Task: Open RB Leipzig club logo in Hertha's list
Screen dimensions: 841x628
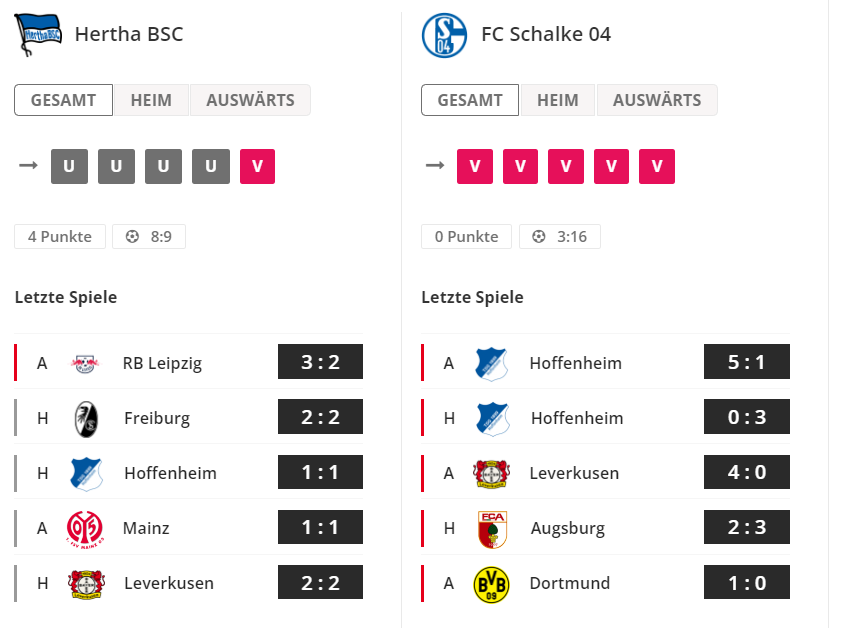Action: [85, 363]
